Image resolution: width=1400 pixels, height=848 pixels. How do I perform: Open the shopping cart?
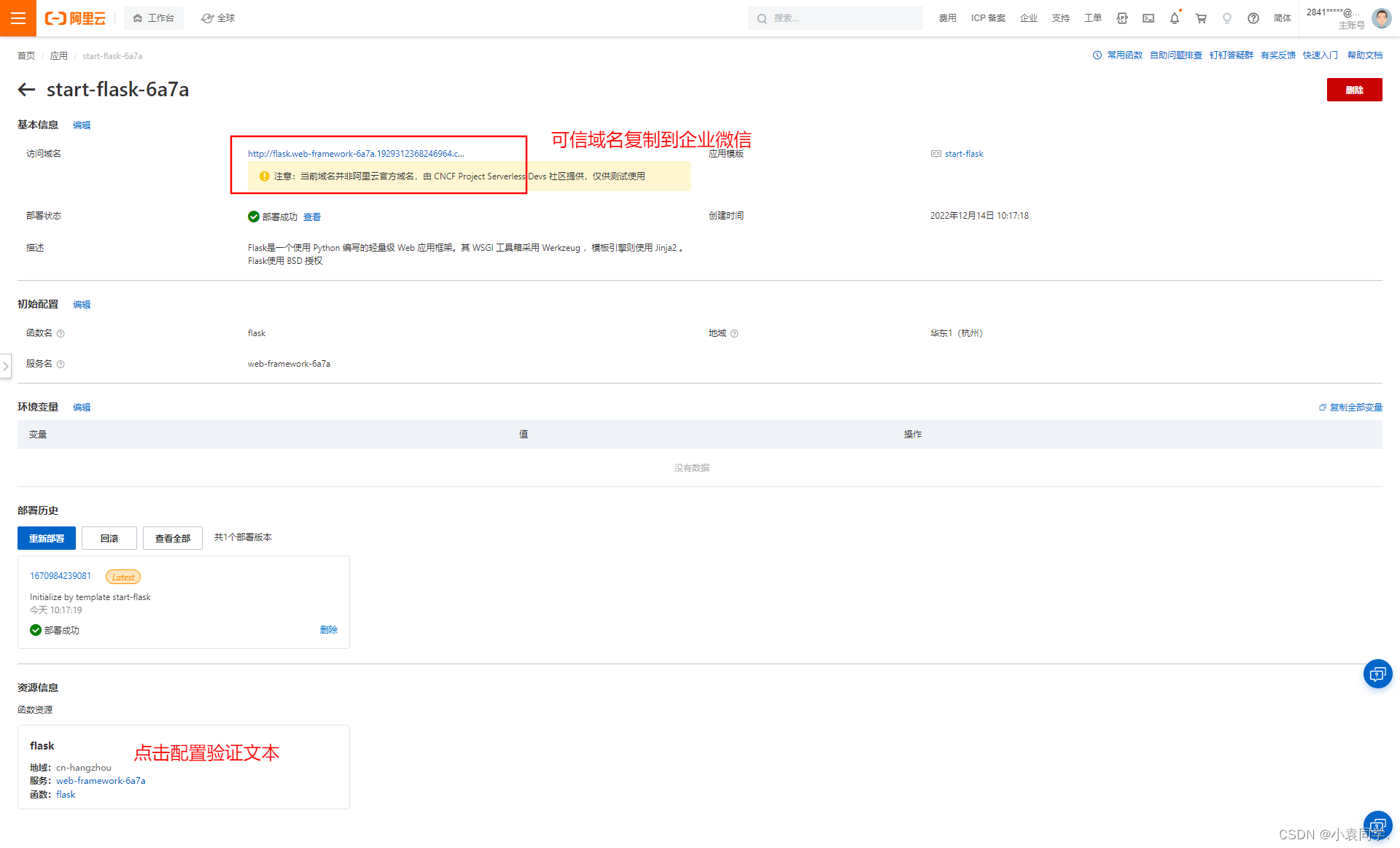tap(1201, 18)
